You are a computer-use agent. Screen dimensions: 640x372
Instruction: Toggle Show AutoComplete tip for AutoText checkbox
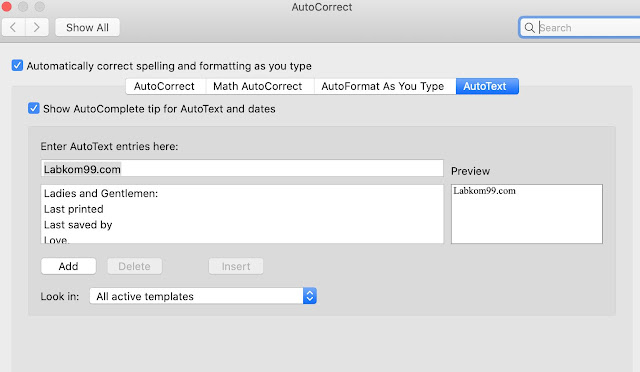point(33,108)
